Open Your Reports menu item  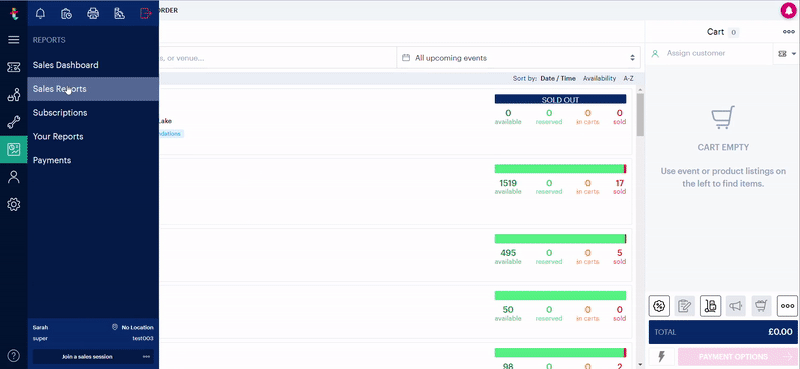pyautogui.click(x=93, y=136)
